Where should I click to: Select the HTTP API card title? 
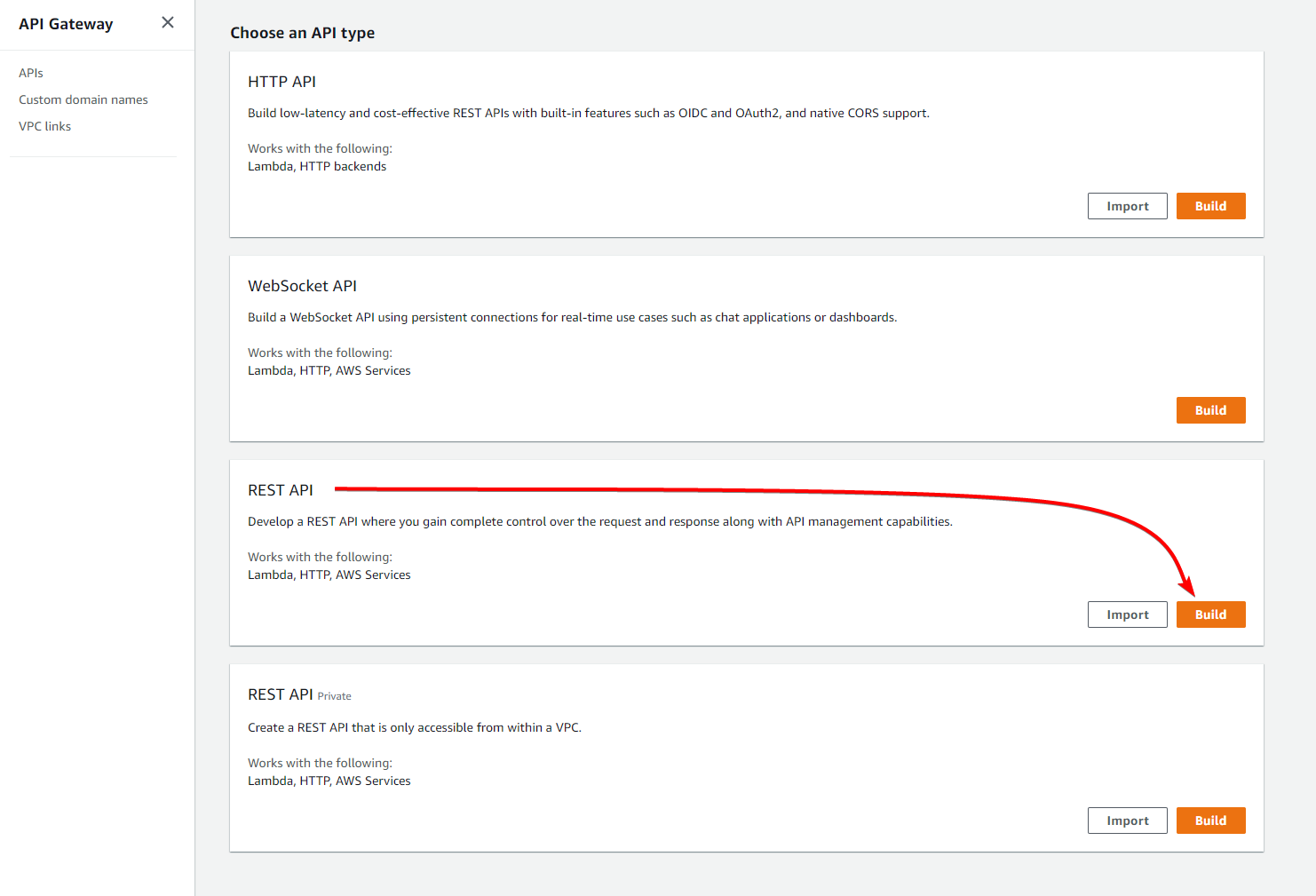tap(282, 81)
